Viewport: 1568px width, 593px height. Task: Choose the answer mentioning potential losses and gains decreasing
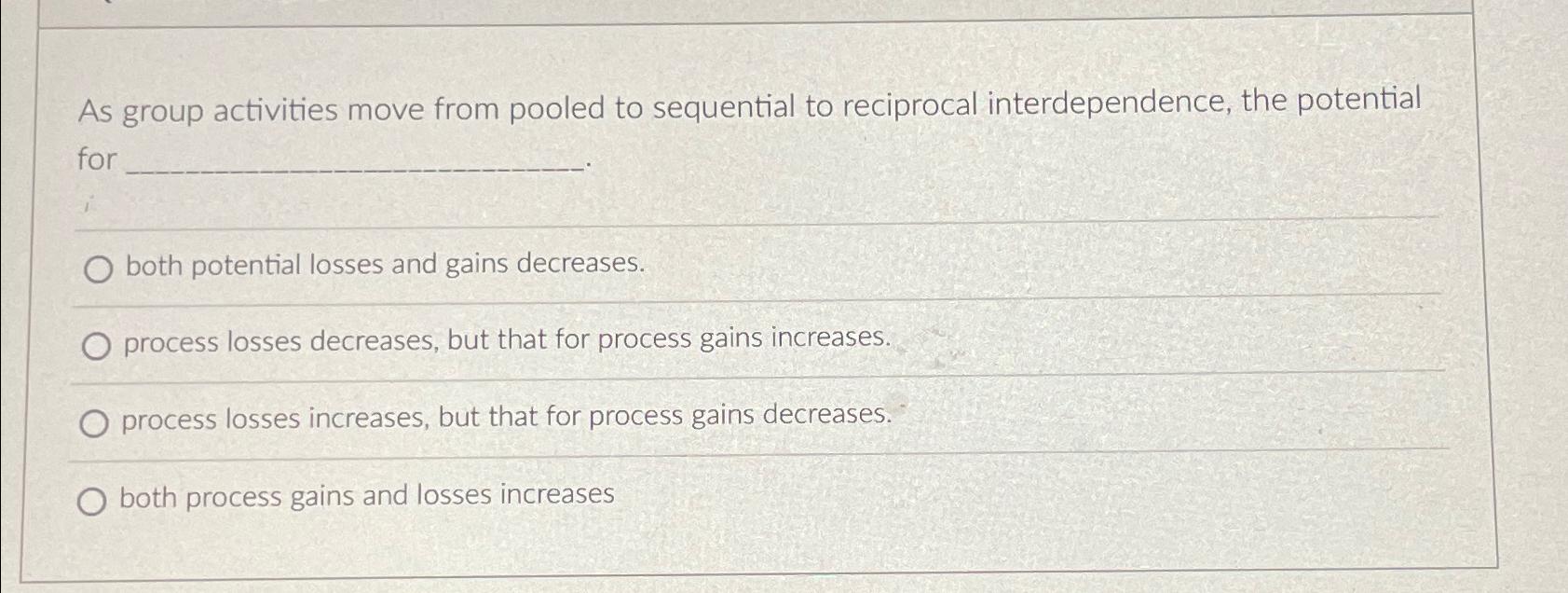[382, 265]
